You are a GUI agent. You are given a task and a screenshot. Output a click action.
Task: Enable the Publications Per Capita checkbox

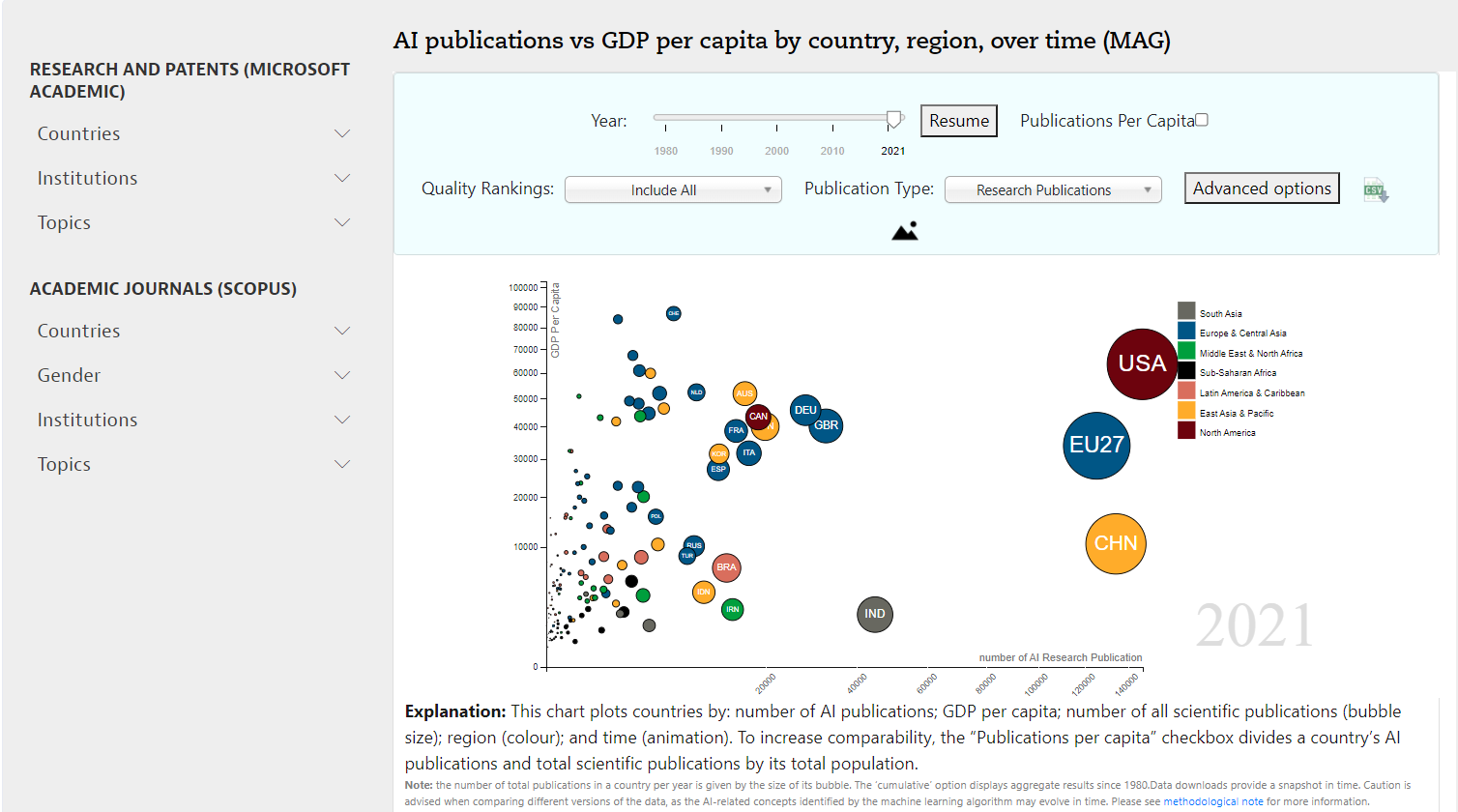click(1202, 120)
